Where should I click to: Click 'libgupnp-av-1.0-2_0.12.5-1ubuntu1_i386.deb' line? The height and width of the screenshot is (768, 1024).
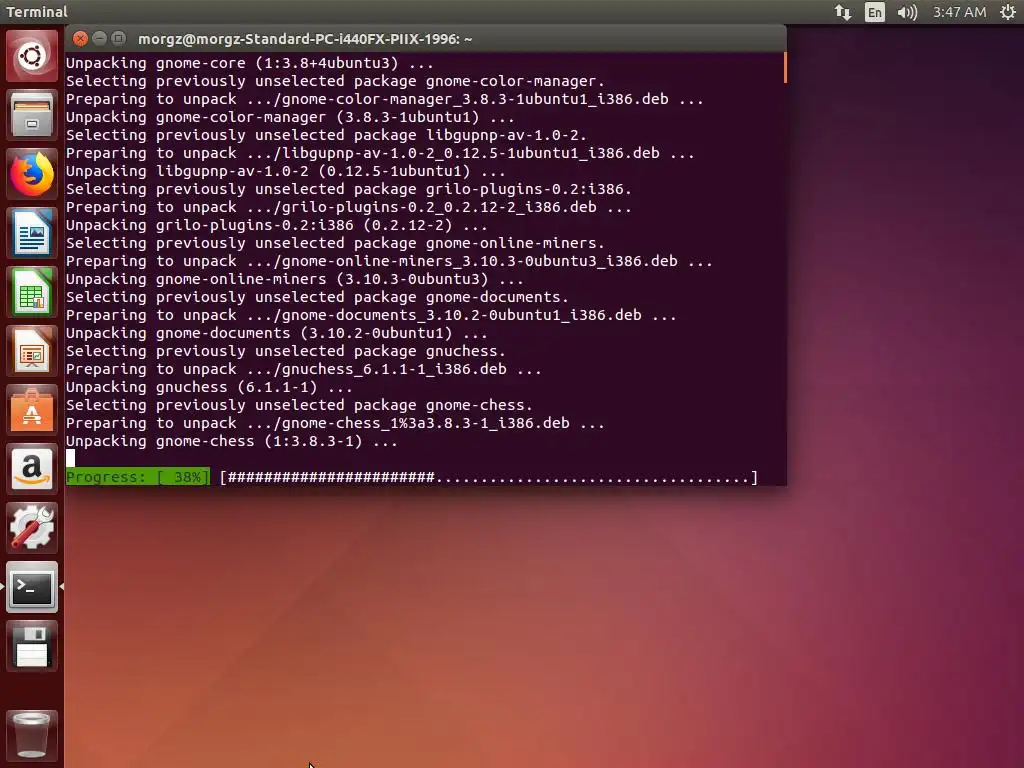tap(380, 153)
